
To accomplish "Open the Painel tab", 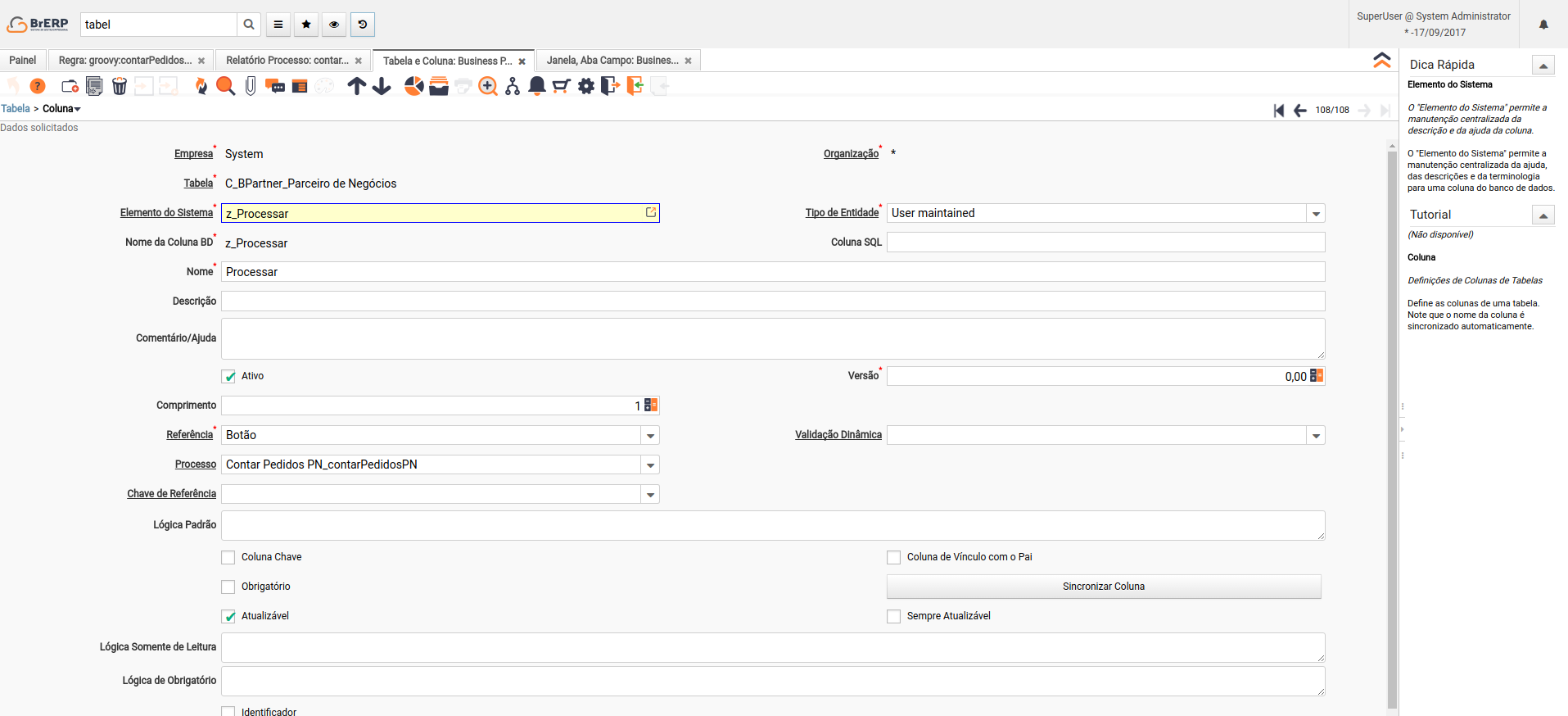I will 23,61.
